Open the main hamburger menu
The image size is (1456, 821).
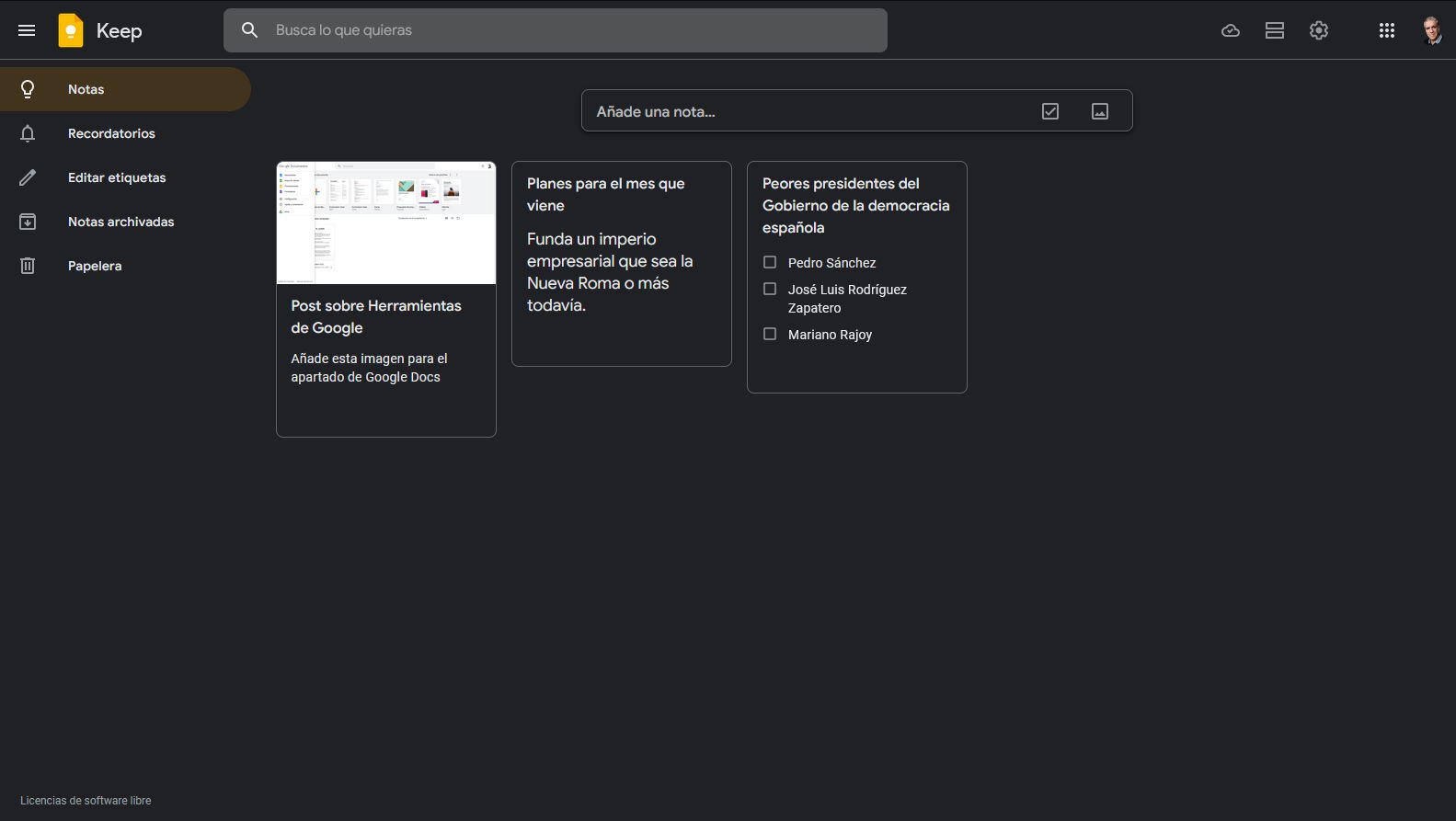[x=27, y=30]
